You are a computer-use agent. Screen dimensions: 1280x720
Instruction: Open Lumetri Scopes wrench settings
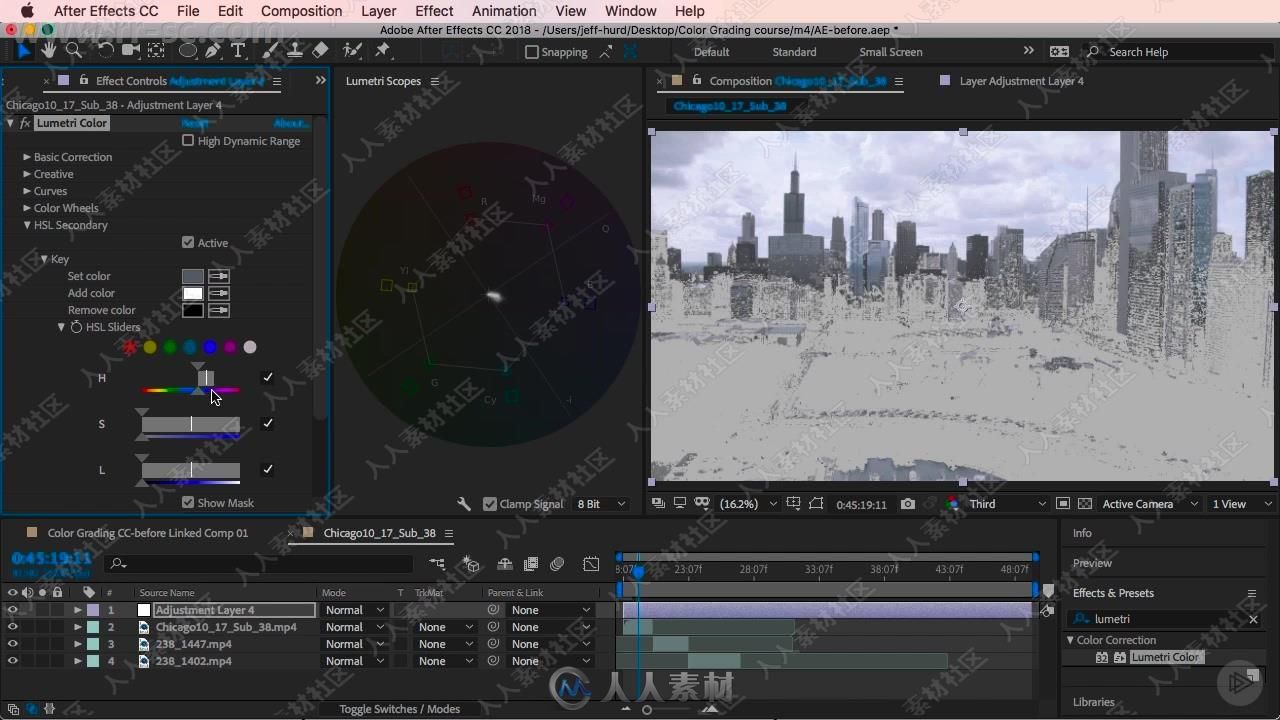464,504
